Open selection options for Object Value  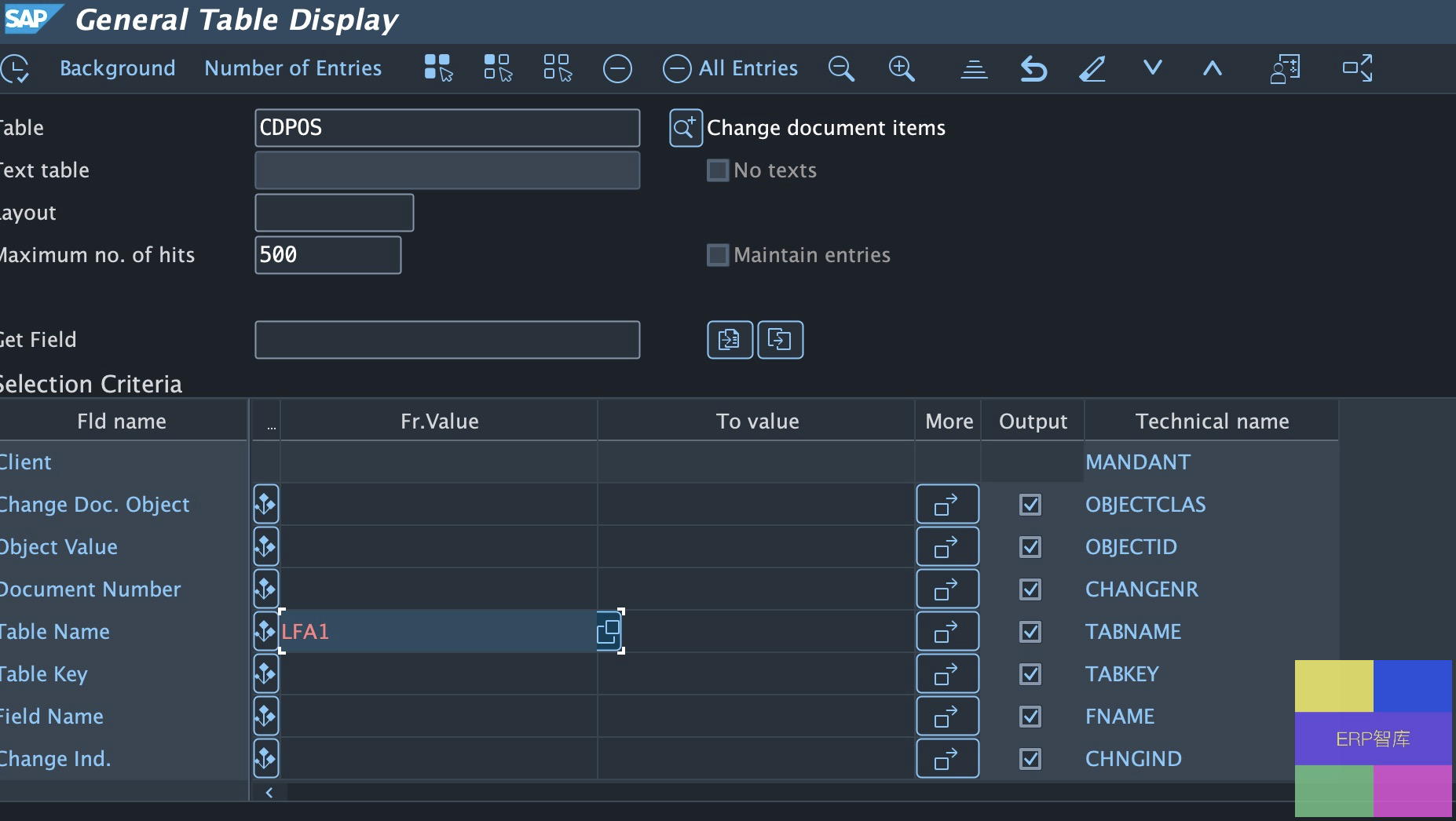[x=266, y=546]
